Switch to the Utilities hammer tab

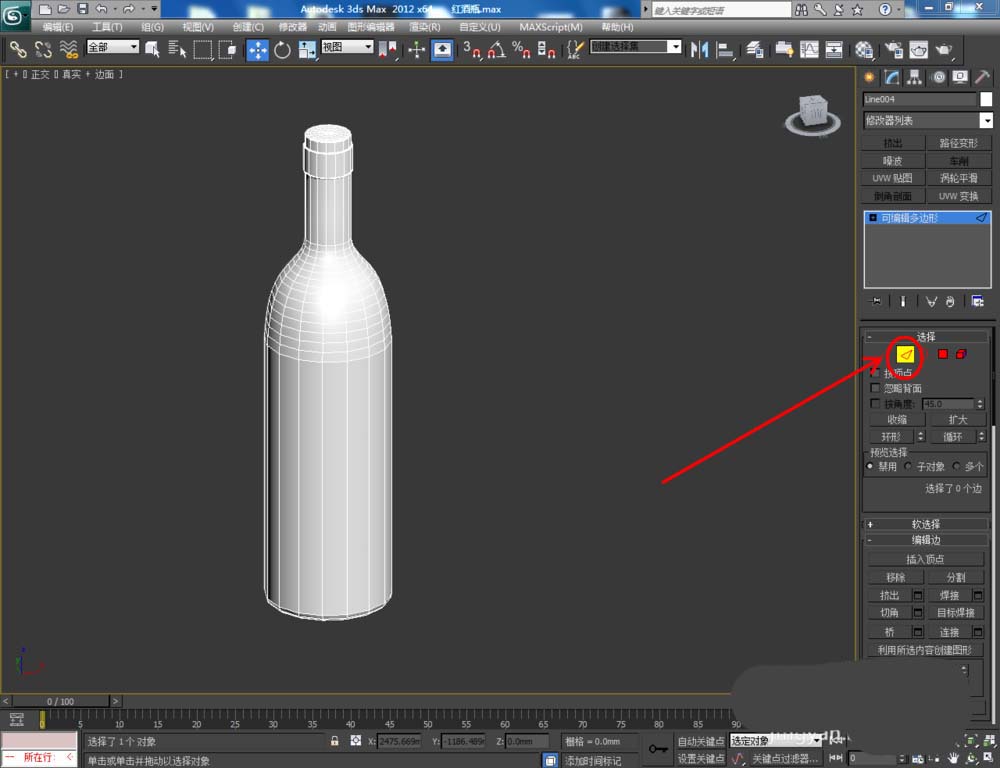point(982,77)
